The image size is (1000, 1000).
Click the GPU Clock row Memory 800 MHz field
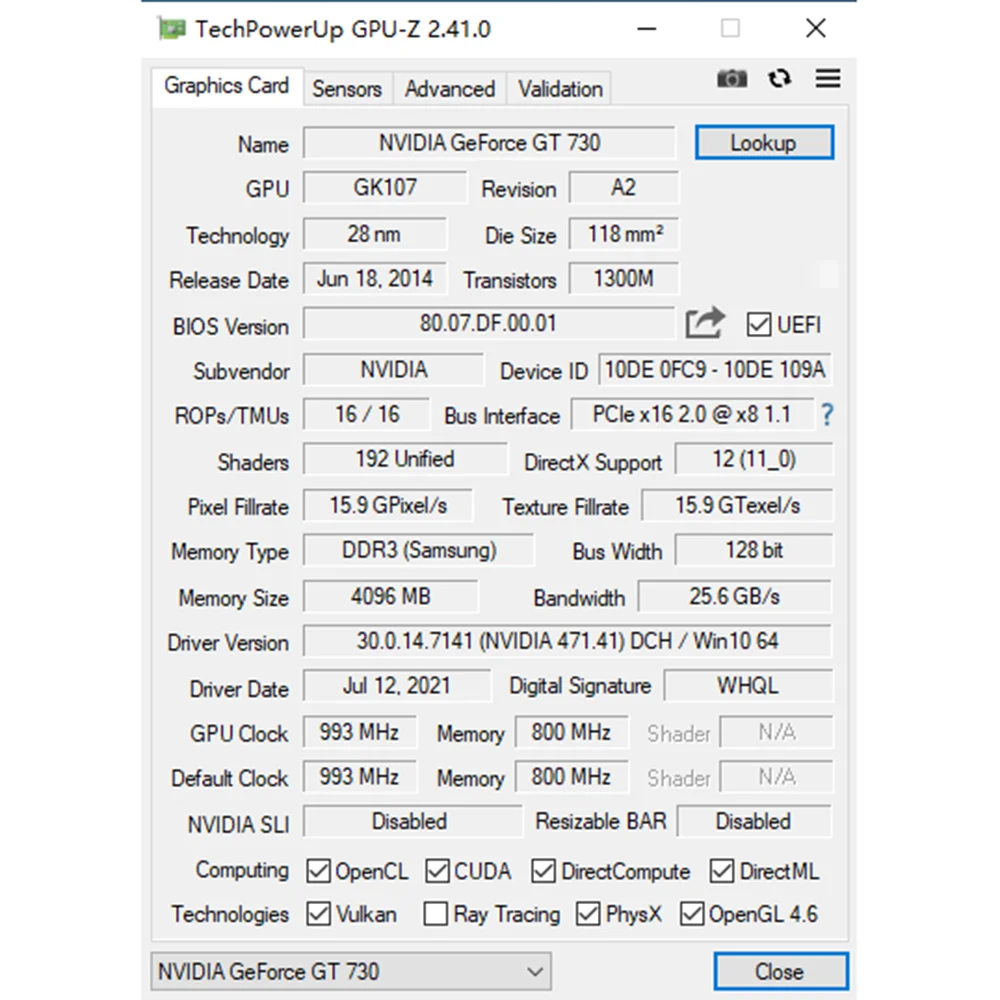click(571, 732)
